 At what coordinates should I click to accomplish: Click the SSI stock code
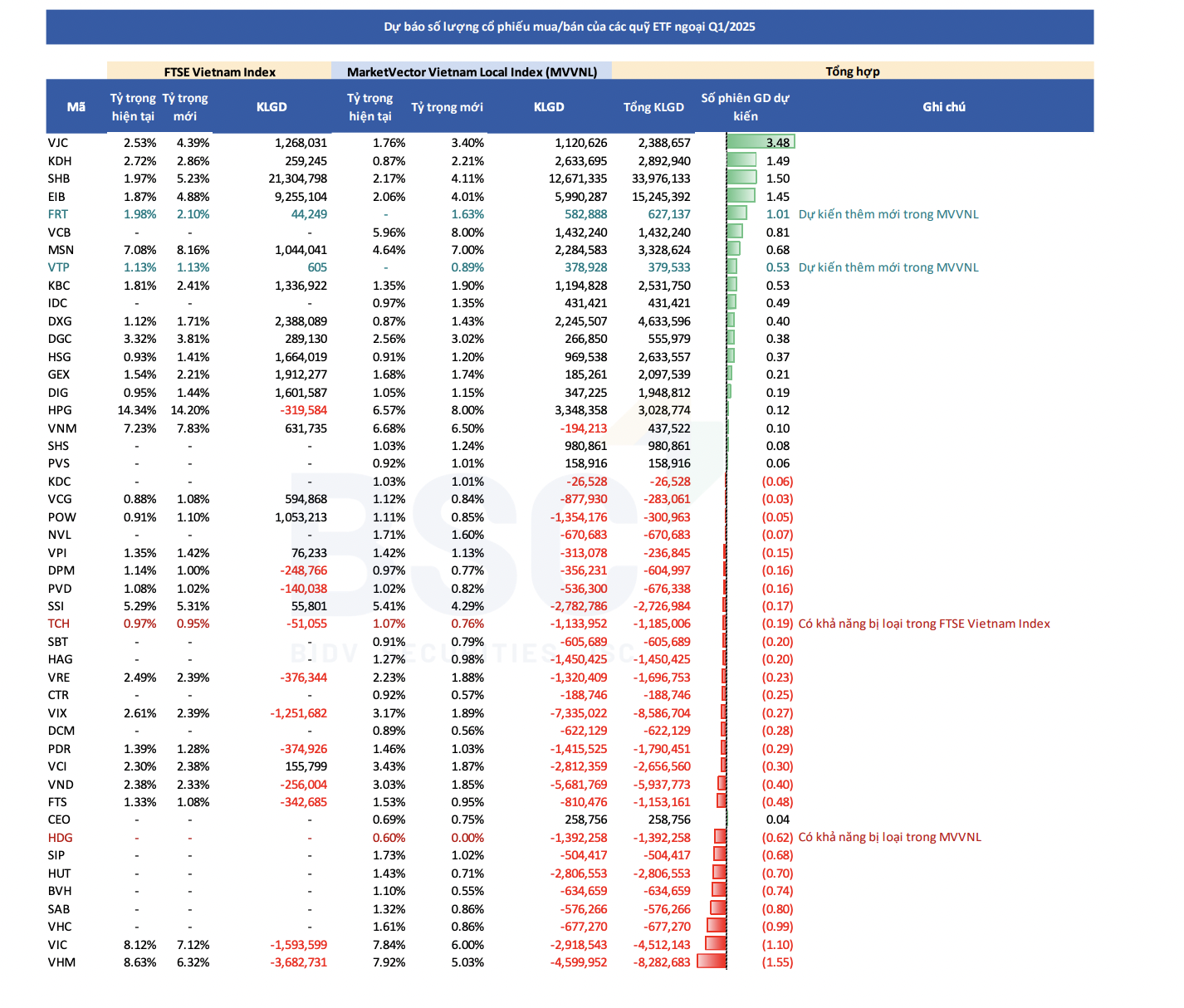tap(56, 606)
